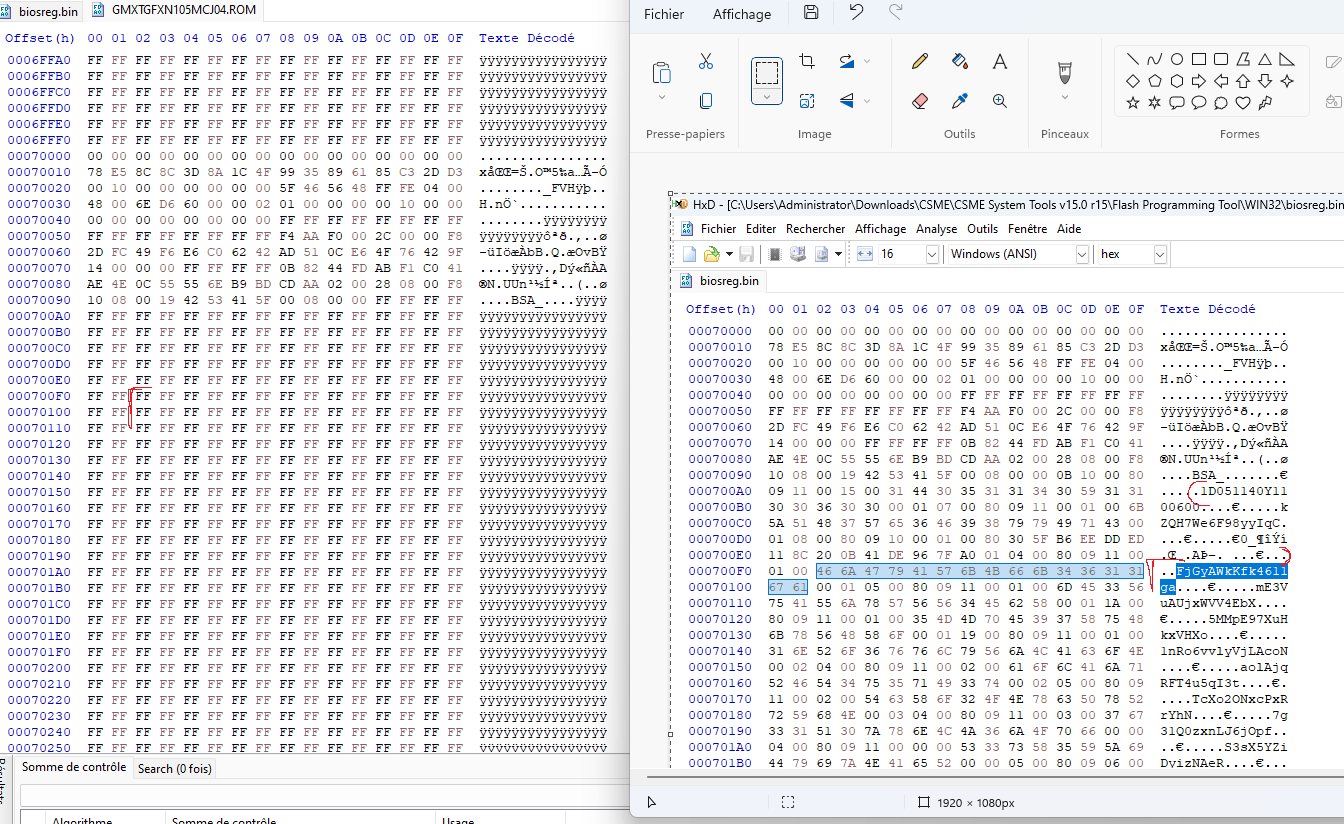This screenshot has width=1344, height=824.
Task: Open the Search (0 fois) tab
Action: tap(175, 768)
